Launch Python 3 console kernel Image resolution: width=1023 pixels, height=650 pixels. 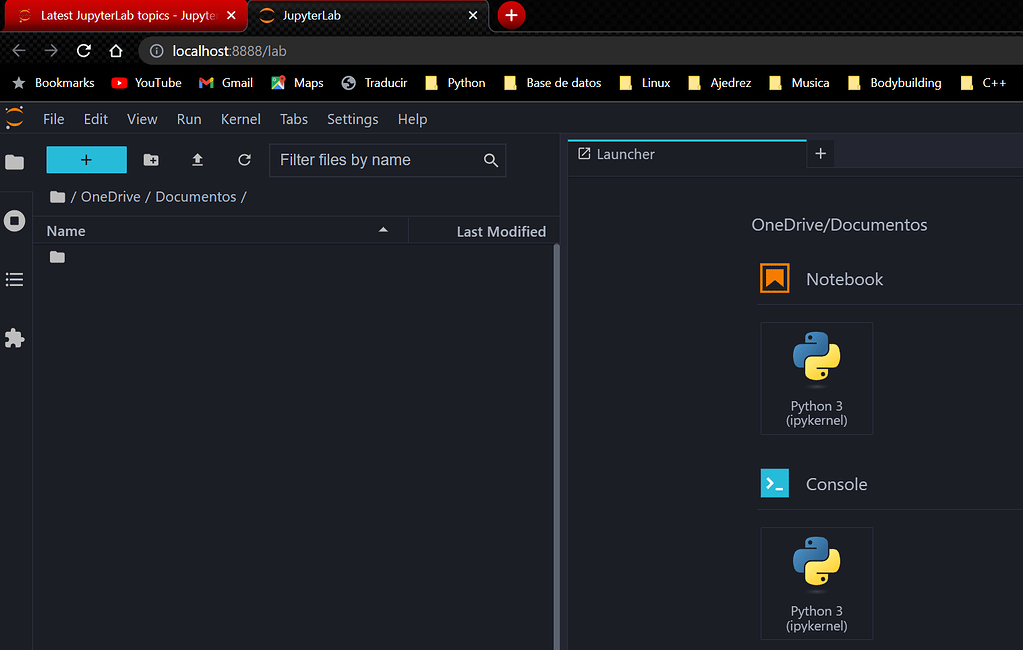pos(816,583)
